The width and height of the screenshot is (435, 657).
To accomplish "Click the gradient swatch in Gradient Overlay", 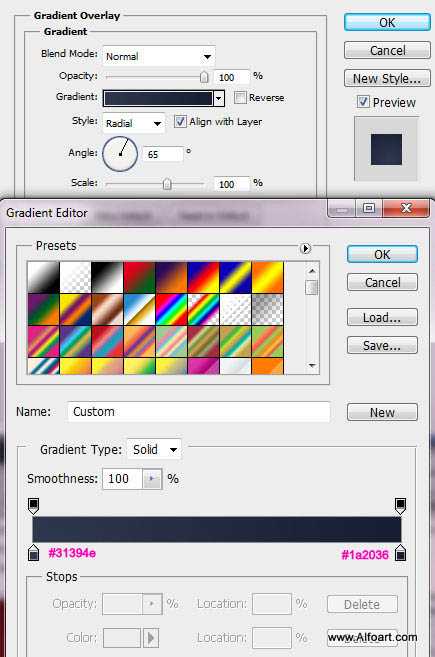I will pos(158,98).
